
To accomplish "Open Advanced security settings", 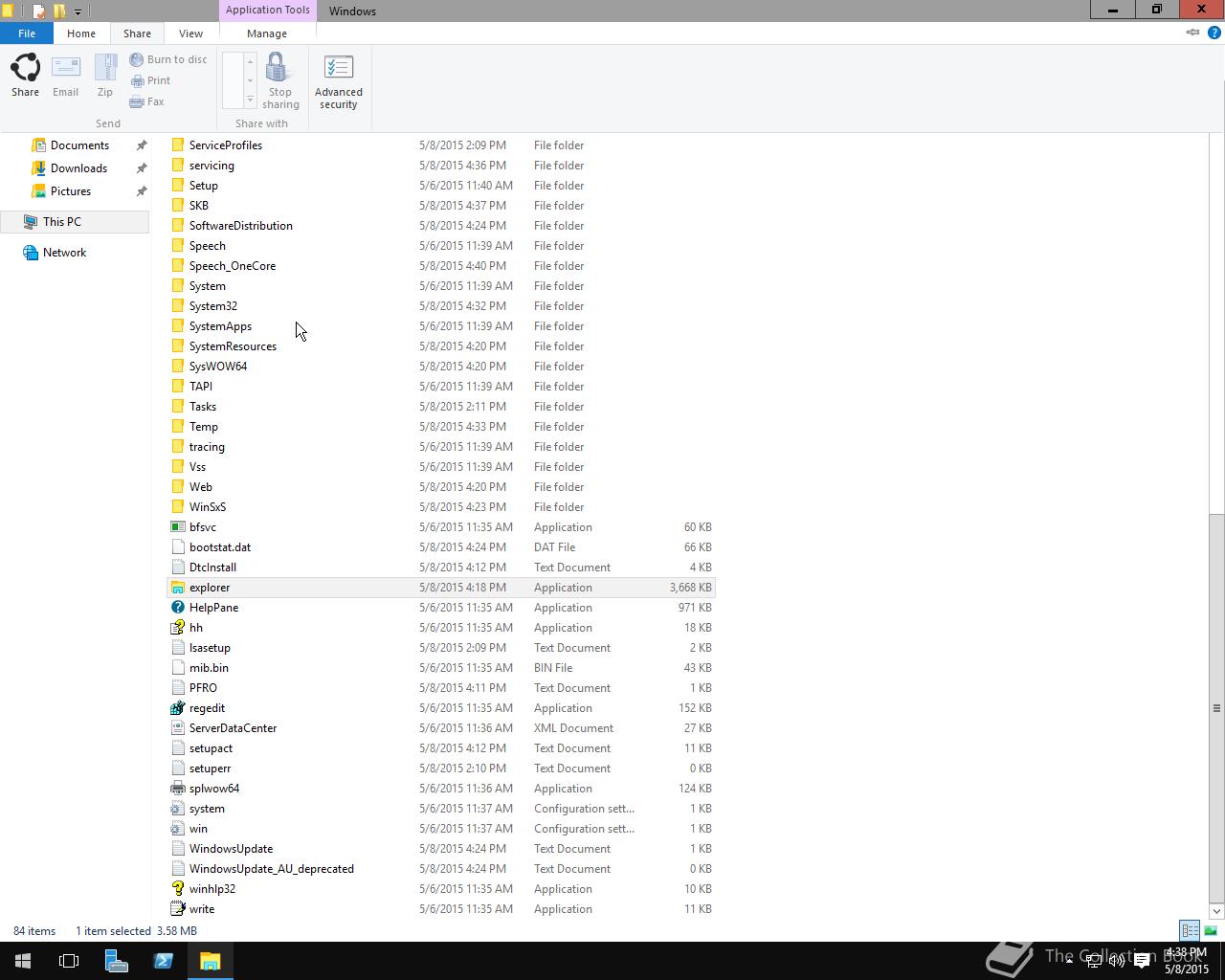I will point(339,81).
